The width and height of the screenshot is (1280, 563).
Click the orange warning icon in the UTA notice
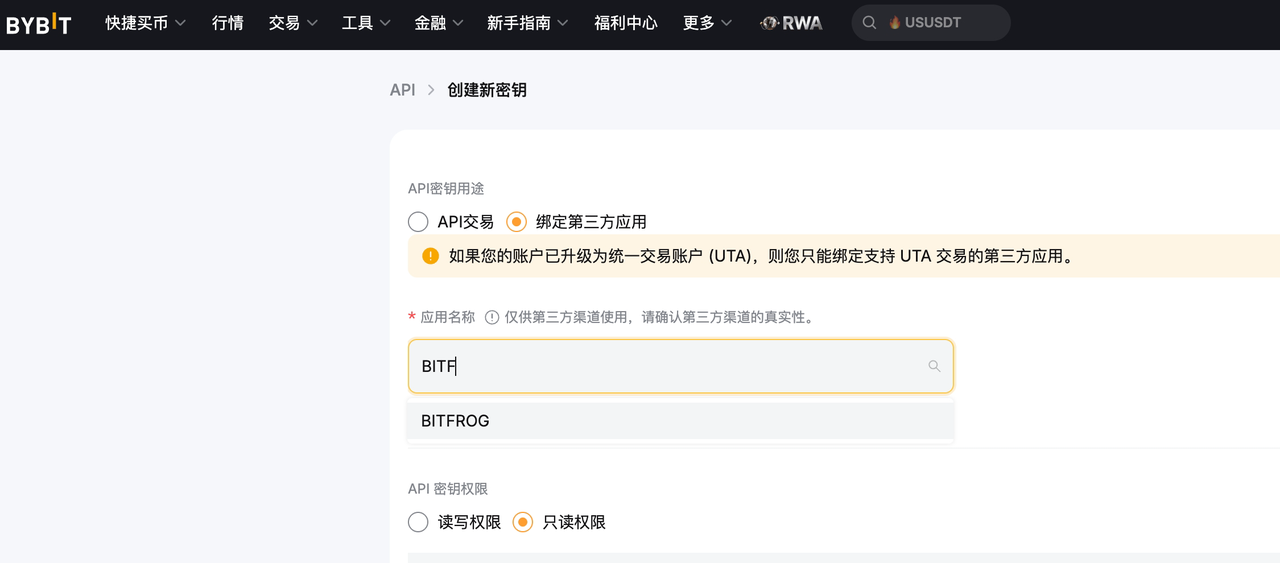pos(430,256)
